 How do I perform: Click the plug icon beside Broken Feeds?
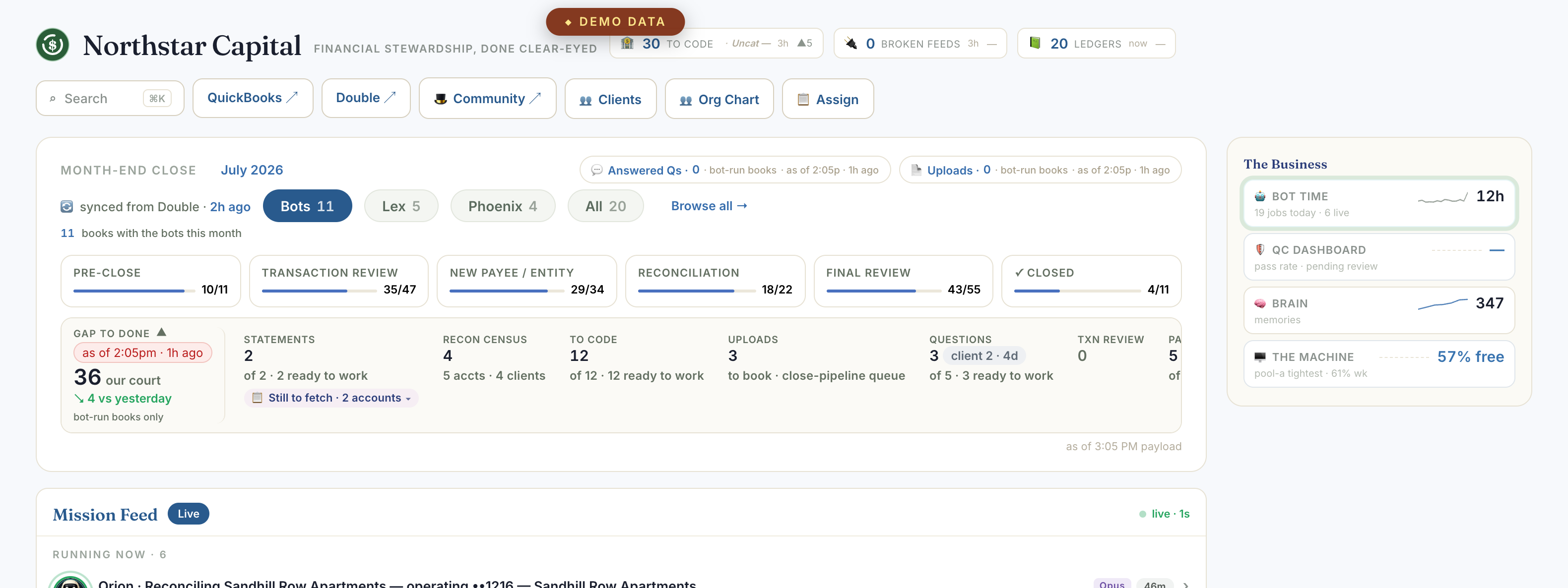point(851,43)
